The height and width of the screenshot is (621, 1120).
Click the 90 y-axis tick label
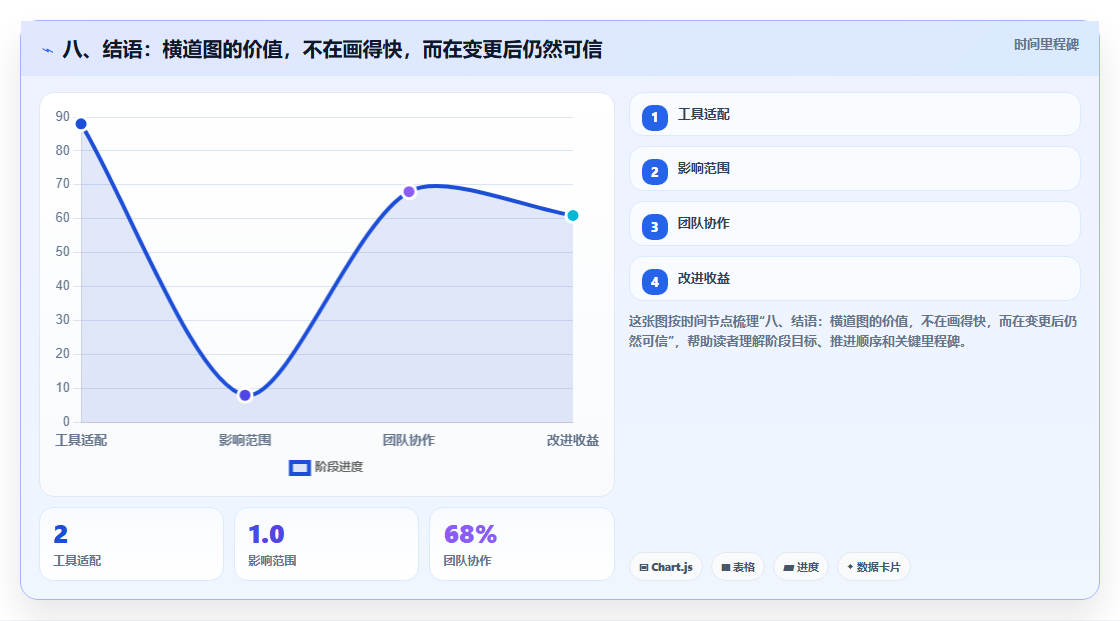tap(63, 116)
